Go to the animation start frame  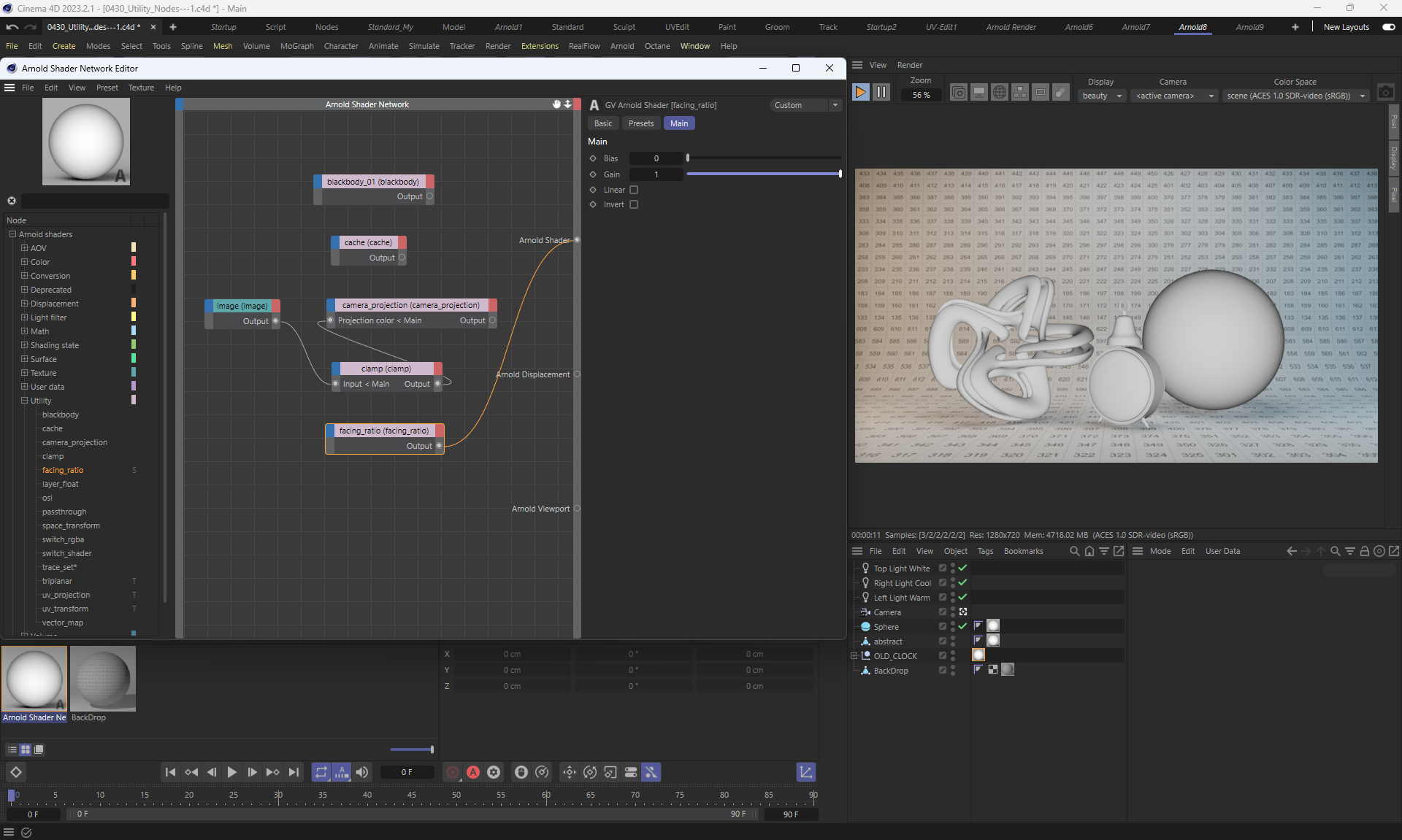170,772
